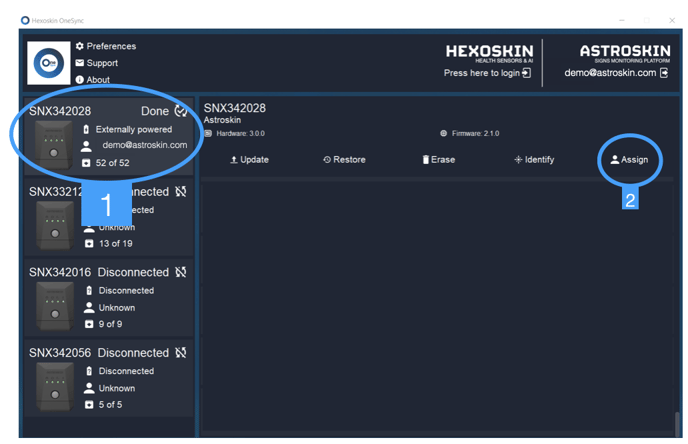The width and height of the screenshot is (688, 444).
Task: Click the Astroskin subtitle in the detail panel
Action: click(222, 120)
